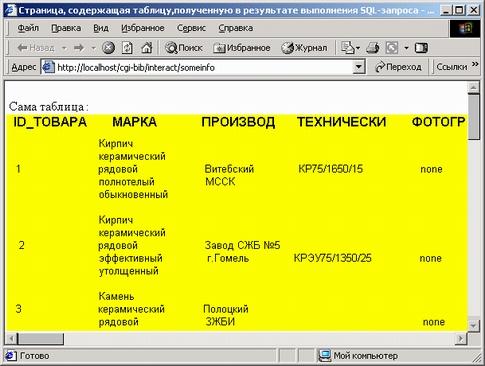Expand the Ссылки links chevron
The height and width of the screenshot is (366, 485).
475,64
